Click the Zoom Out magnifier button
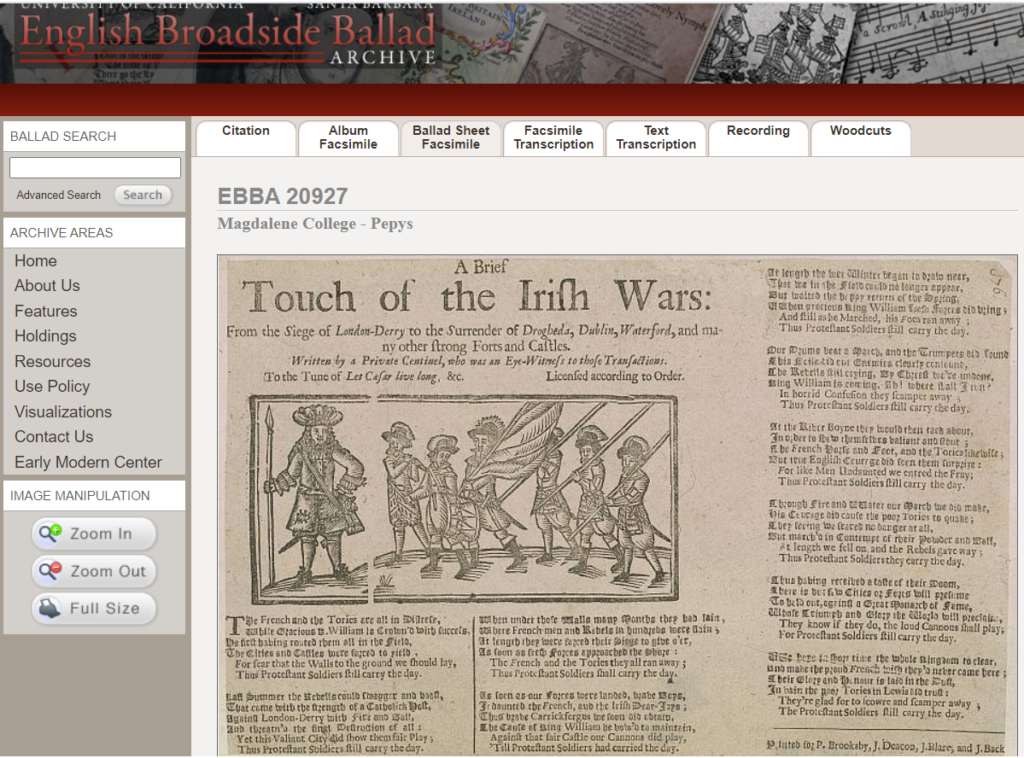 click(x=94, y=572)
